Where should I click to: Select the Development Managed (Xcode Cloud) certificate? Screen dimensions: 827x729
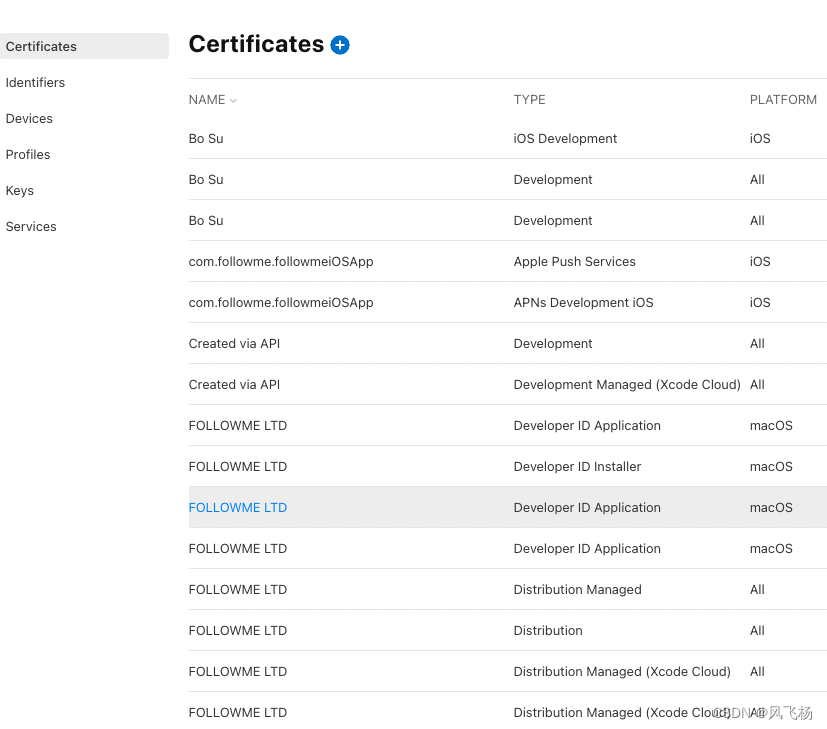coord(234,384)
